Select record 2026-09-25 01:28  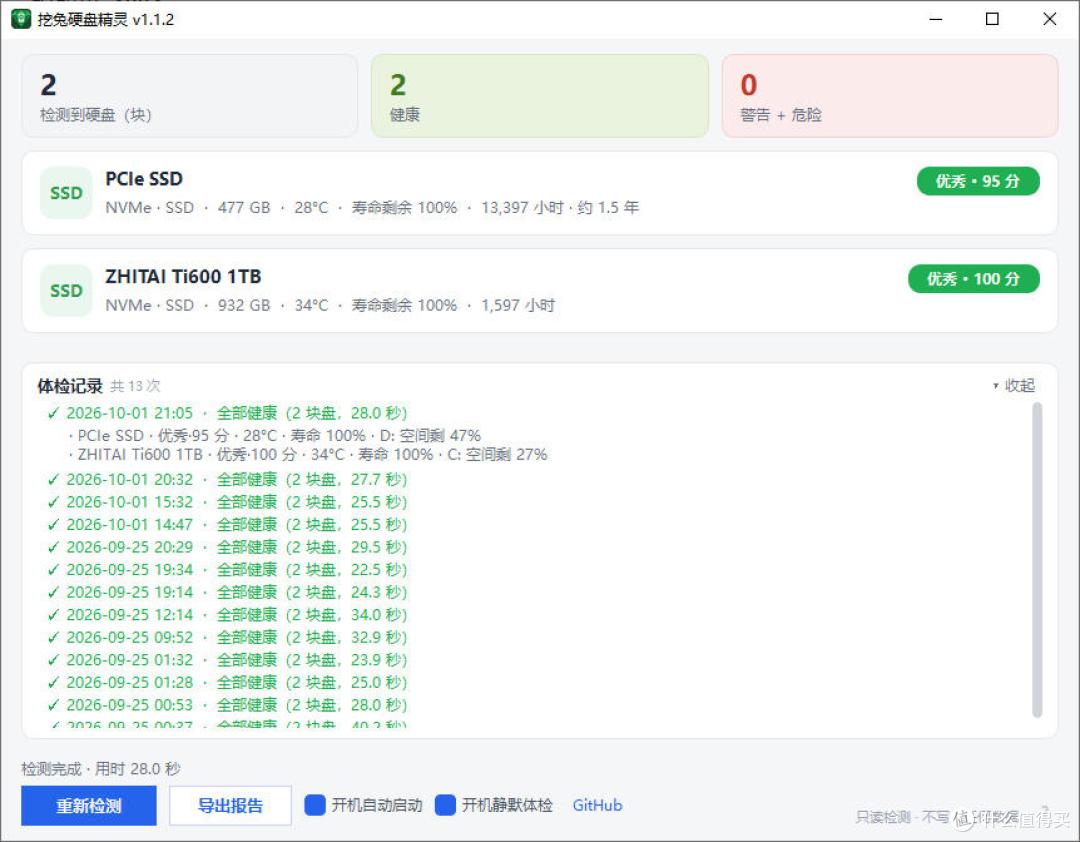(x=227, y=682)
